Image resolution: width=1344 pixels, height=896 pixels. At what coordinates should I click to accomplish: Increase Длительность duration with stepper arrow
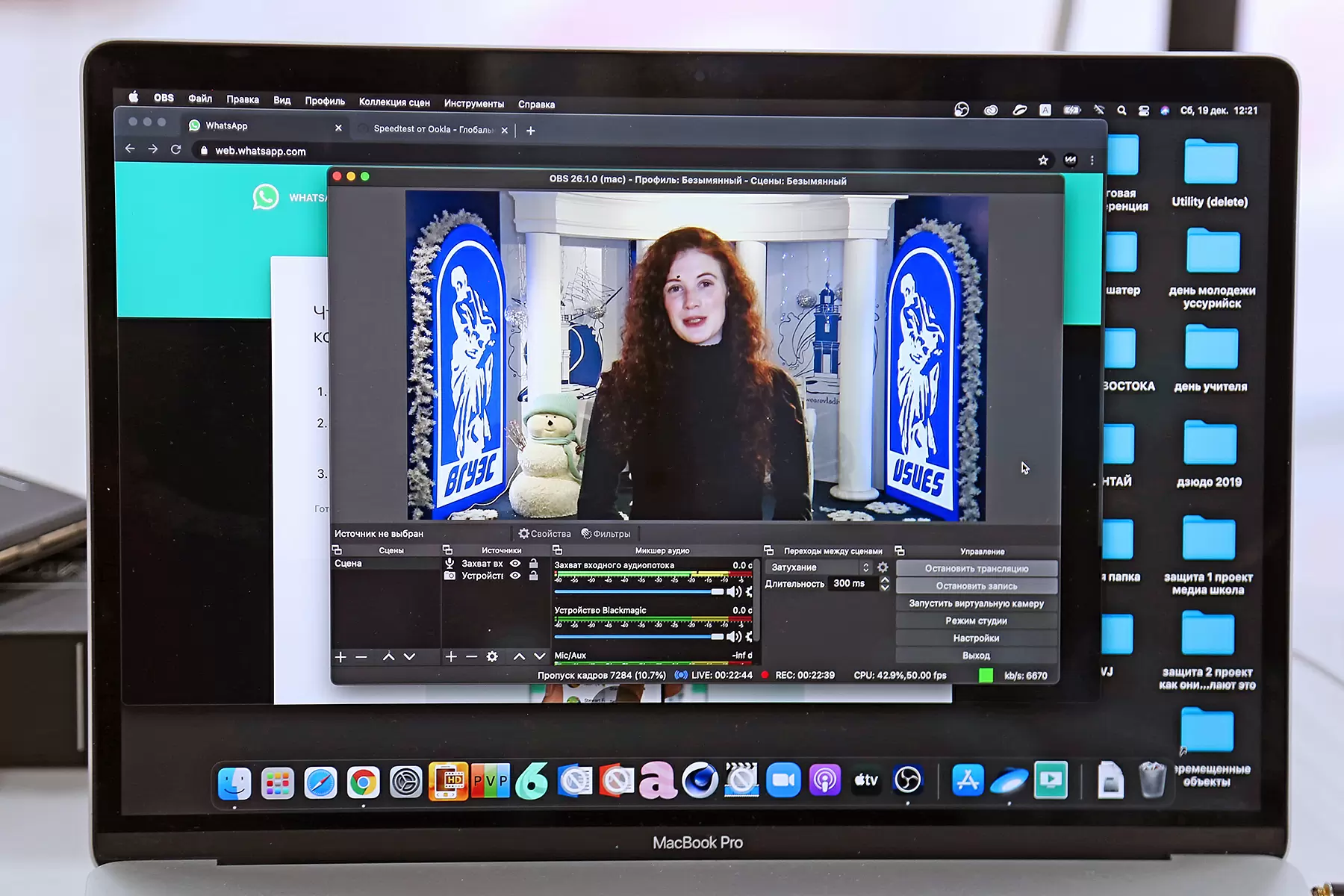coord(885,579)
